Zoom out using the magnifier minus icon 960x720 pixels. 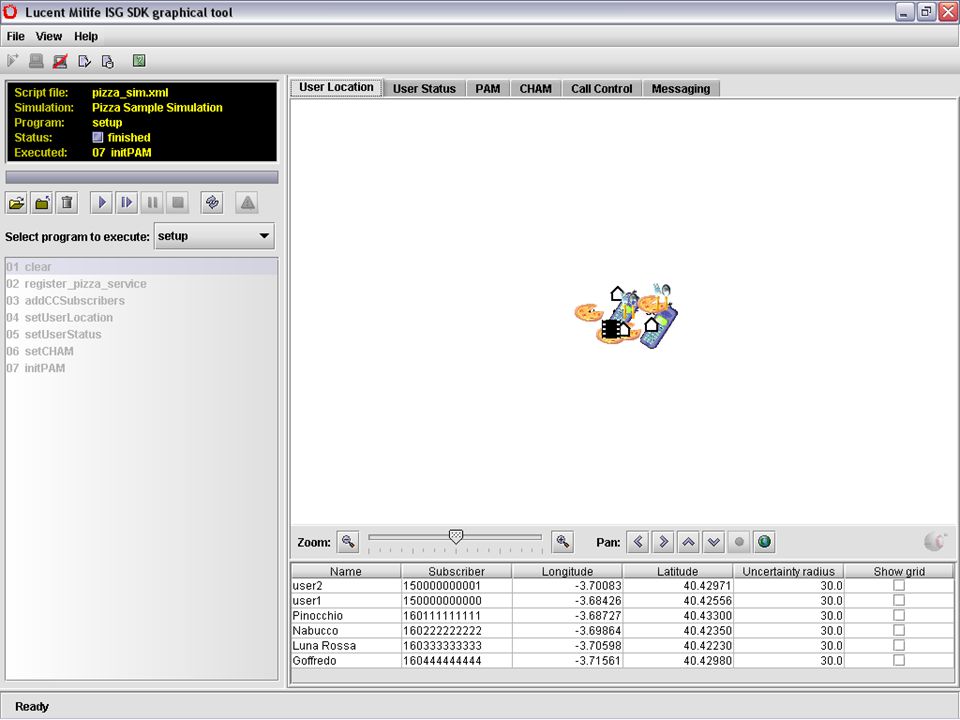(x=348, y=542)
